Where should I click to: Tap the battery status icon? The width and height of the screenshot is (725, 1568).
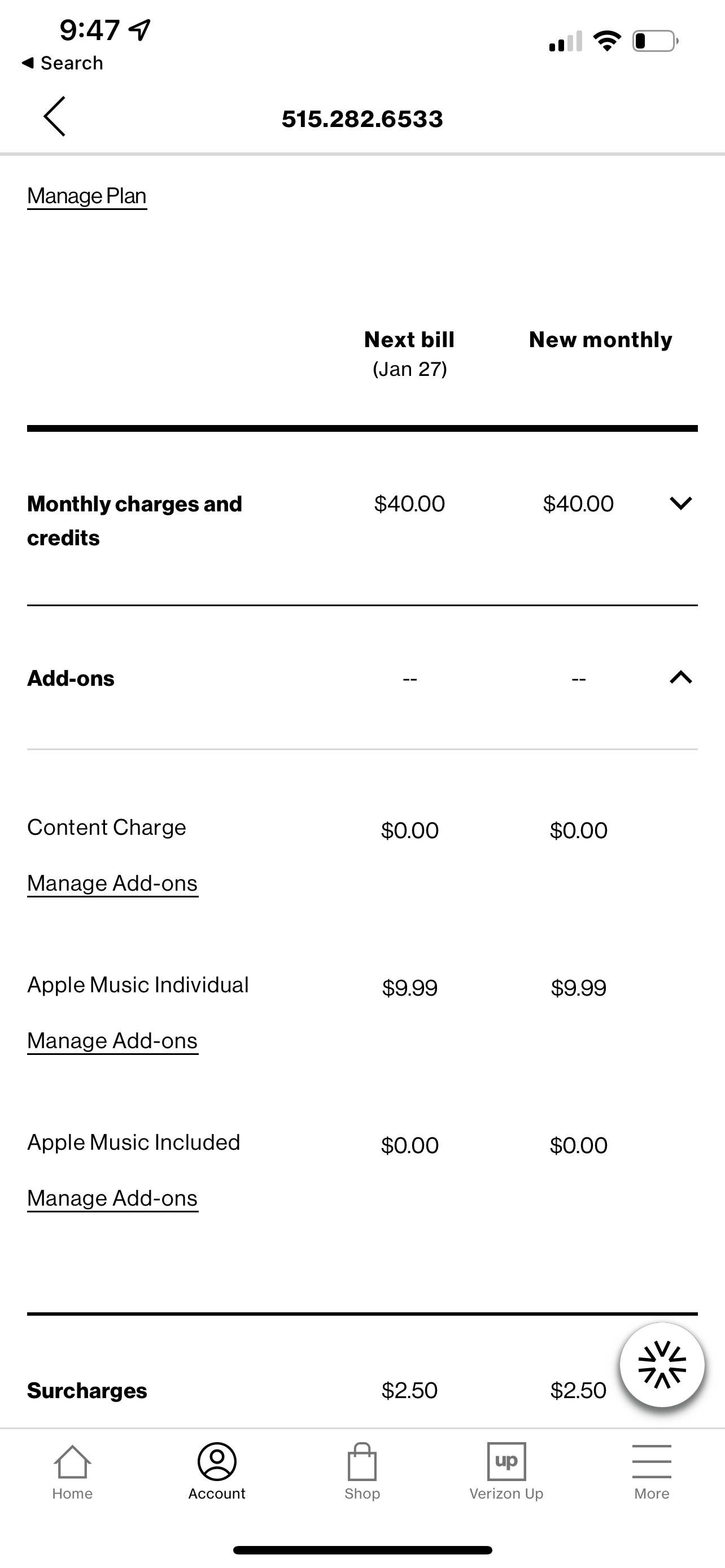pos(655,41)
